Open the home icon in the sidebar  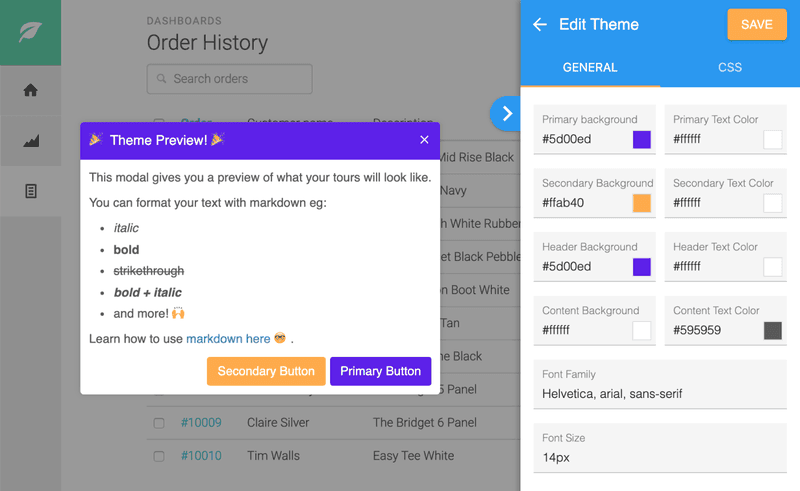tap(31, 90)
